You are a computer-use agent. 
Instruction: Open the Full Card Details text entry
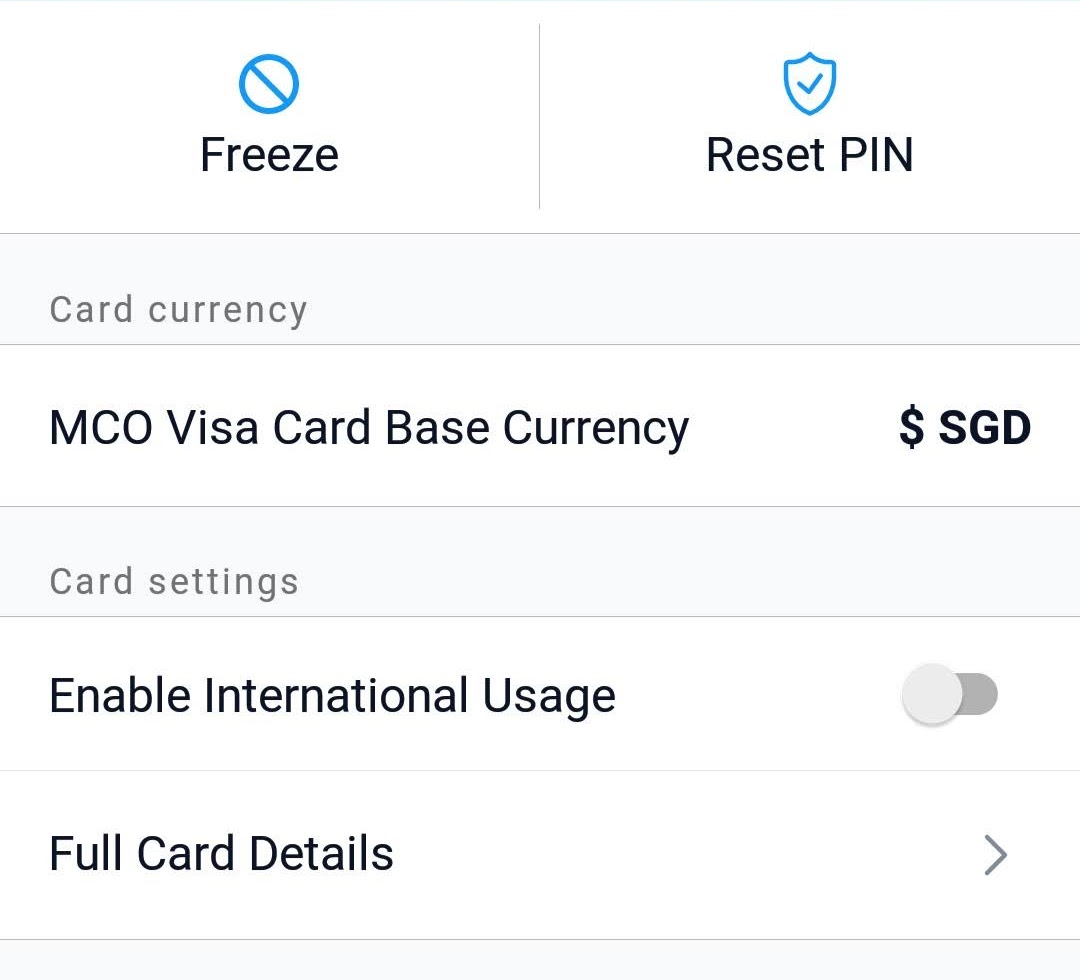click(x=221, y=854)
